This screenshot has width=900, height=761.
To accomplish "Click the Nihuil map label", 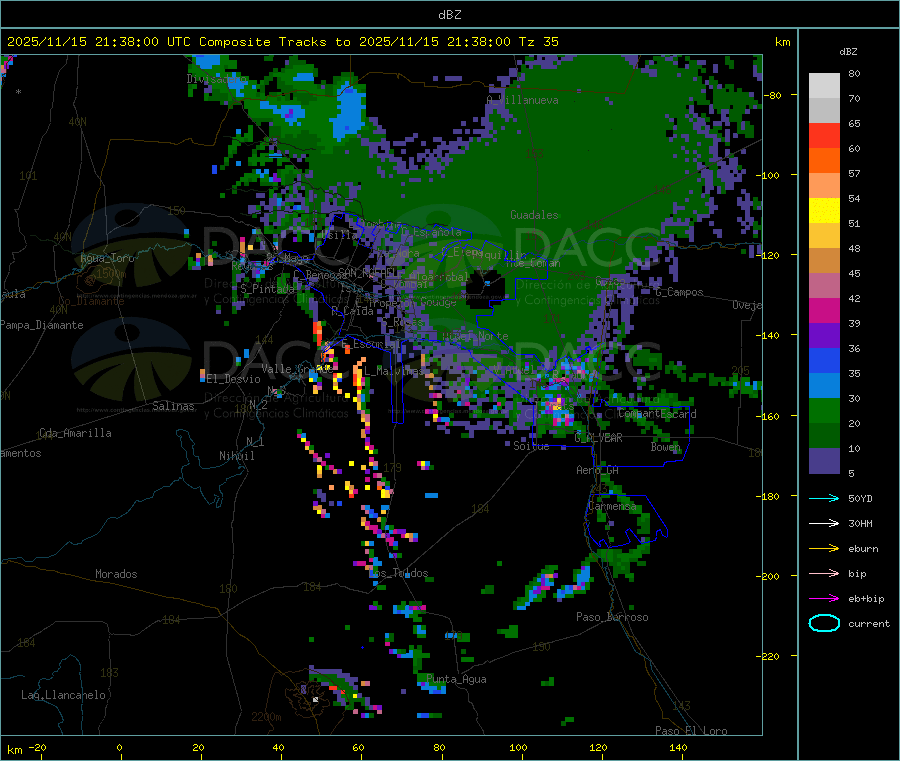I will [236, 456].
